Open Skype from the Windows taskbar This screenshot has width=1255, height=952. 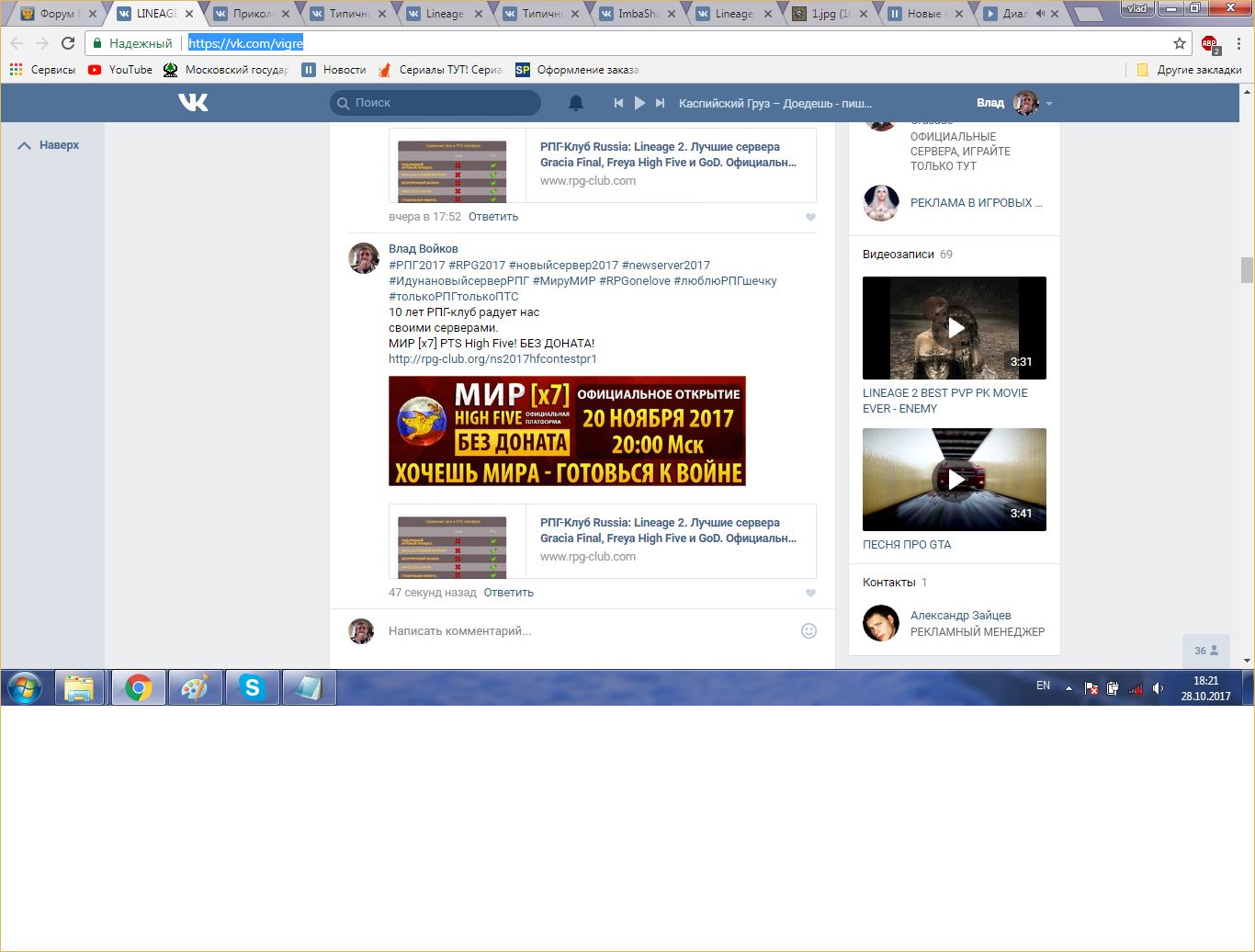[252, 687]
